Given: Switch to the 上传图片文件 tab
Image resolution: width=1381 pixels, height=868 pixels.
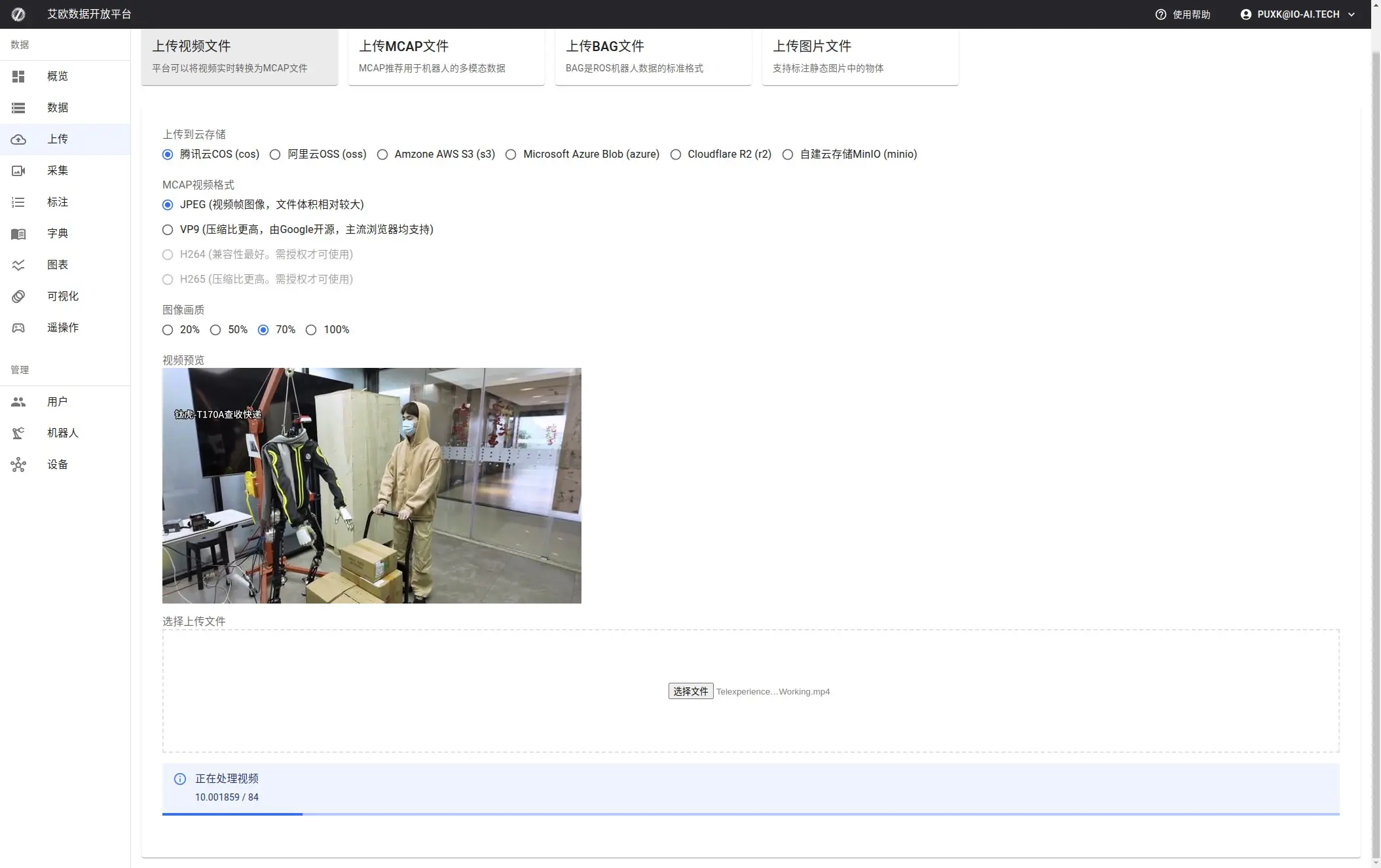Looking at the screenshot, I should [860, 56].
